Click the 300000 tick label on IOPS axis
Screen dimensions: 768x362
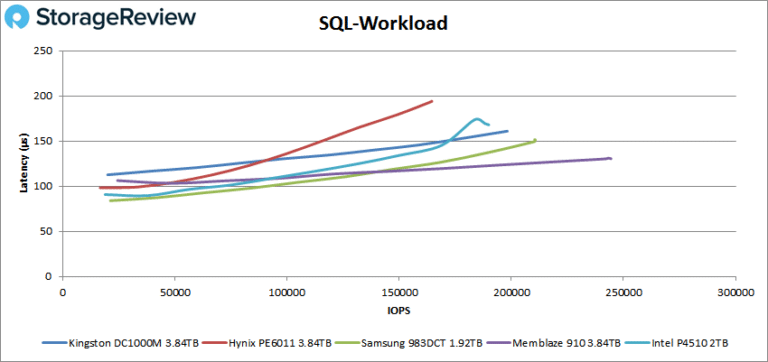coord(735,293)
